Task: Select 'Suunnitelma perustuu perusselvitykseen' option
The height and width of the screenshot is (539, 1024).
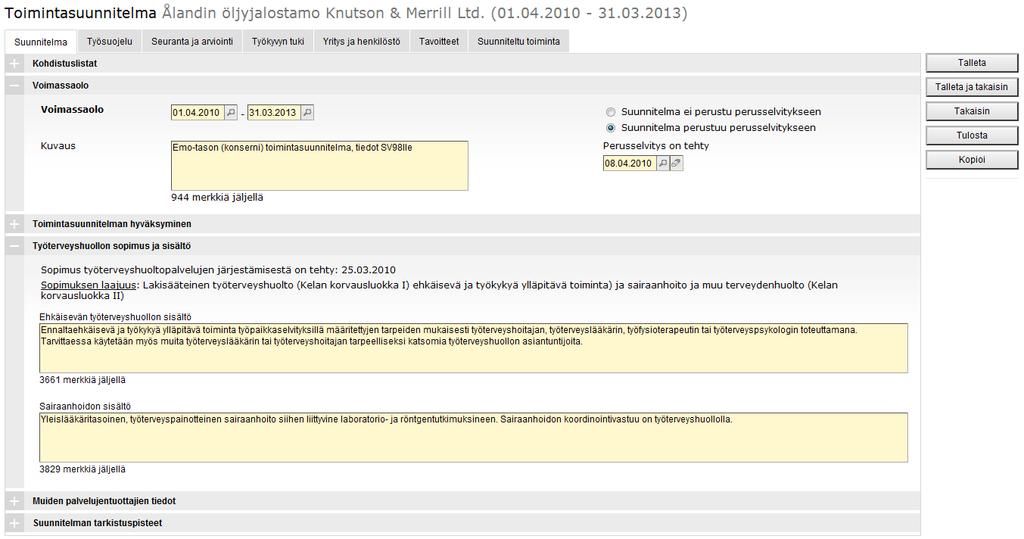Action: (x=611, y=128)
